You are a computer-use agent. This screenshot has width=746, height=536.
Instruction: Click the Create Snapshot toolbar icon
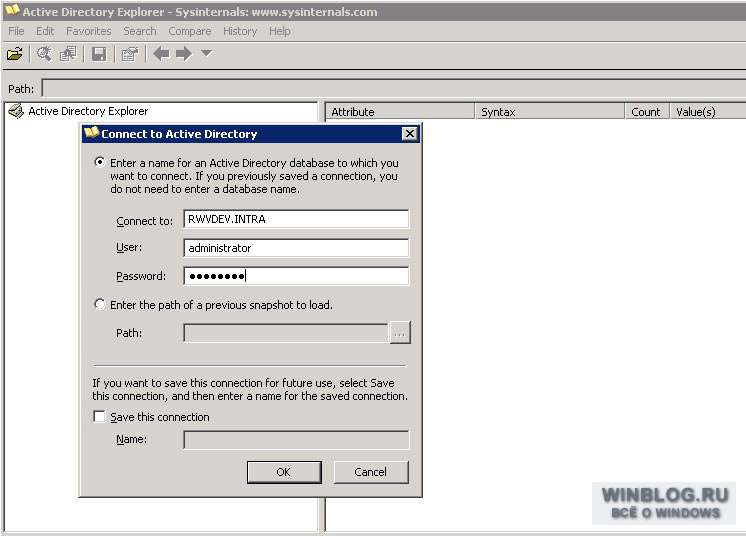click(68, 54)
